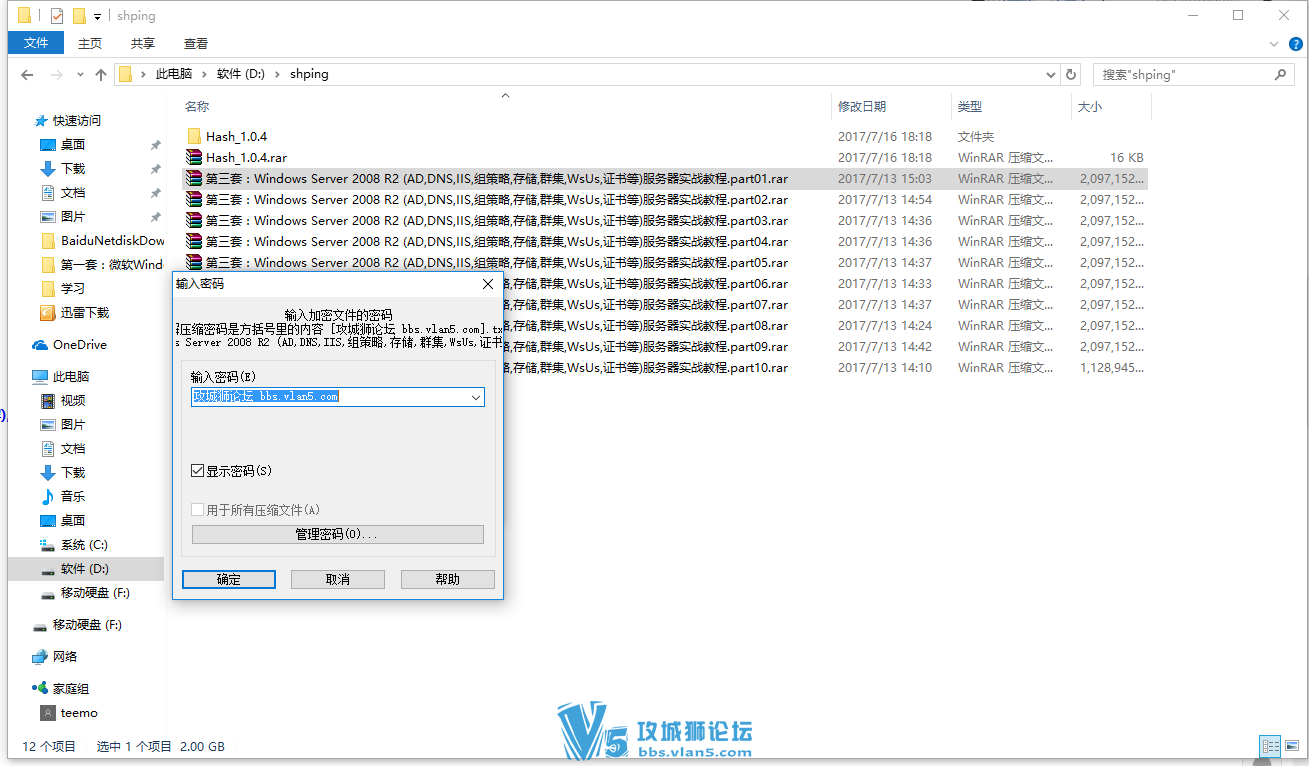
Task: Open the 共享 ribbon tab
Action: [143, 43]
